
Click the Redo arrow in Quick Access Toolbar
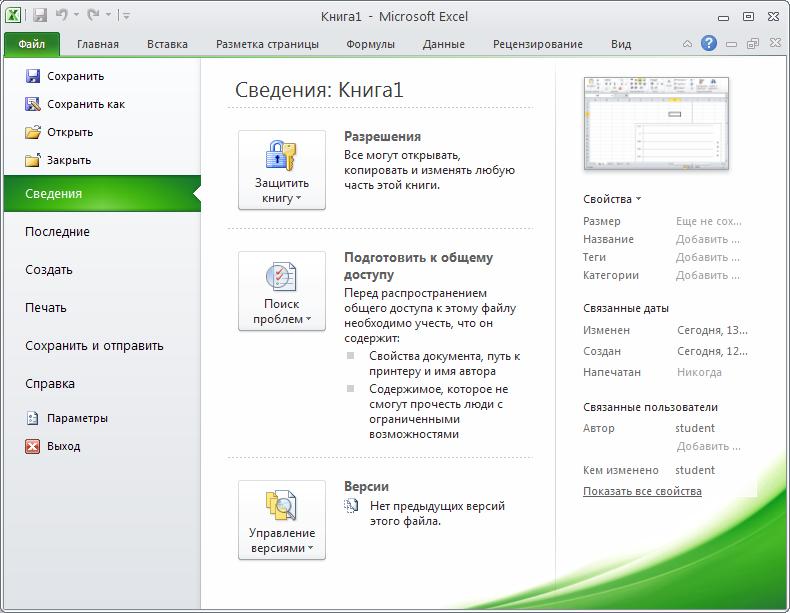coord(94,15)
